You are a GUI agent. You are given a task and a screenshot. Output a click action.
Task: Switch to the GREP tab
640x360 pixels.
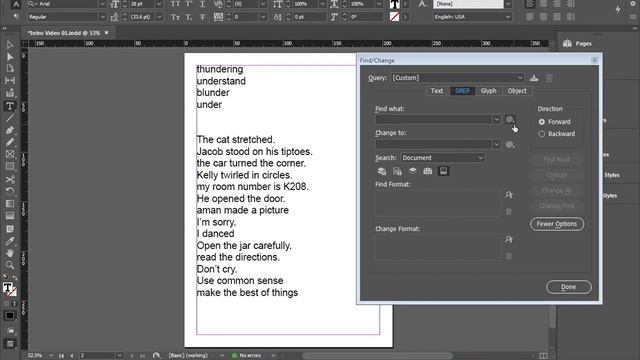coord(462,91)
